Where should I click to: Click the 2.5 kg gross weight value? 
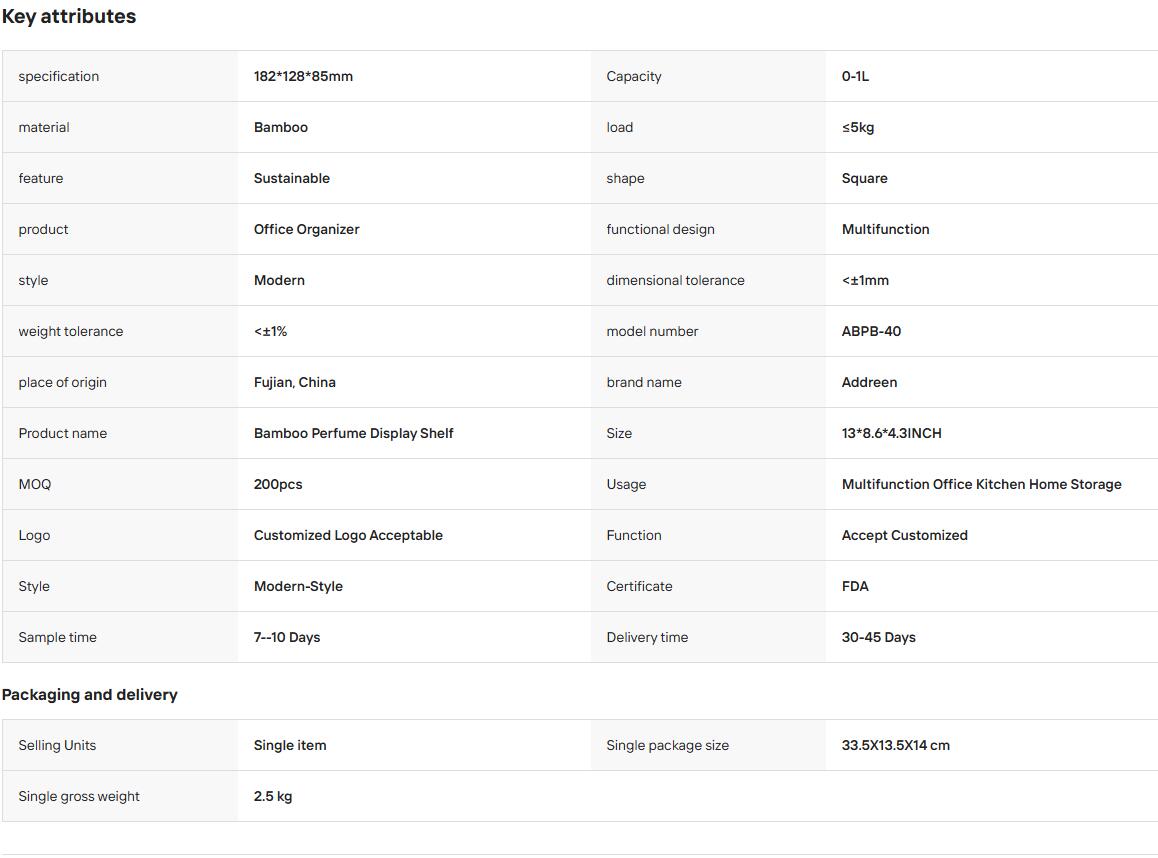pyautogui.click(x=273, y=796)
